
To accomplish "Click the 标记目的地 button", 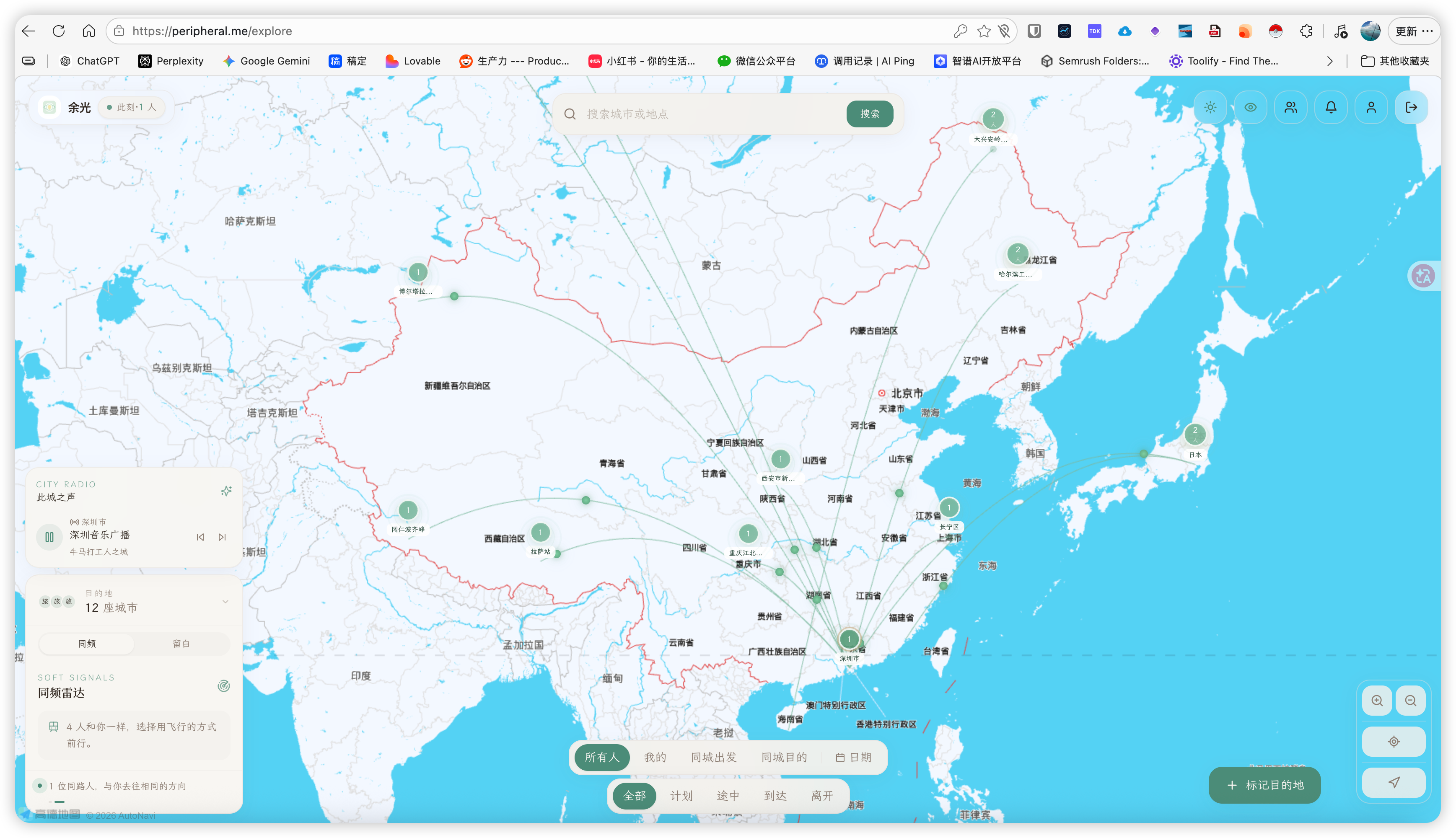I will click(1264, 785).
